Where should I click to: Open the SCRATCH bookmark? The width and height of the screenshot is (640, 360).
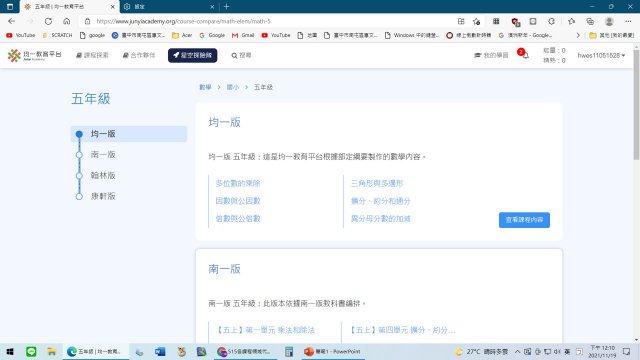click(57, 36)
